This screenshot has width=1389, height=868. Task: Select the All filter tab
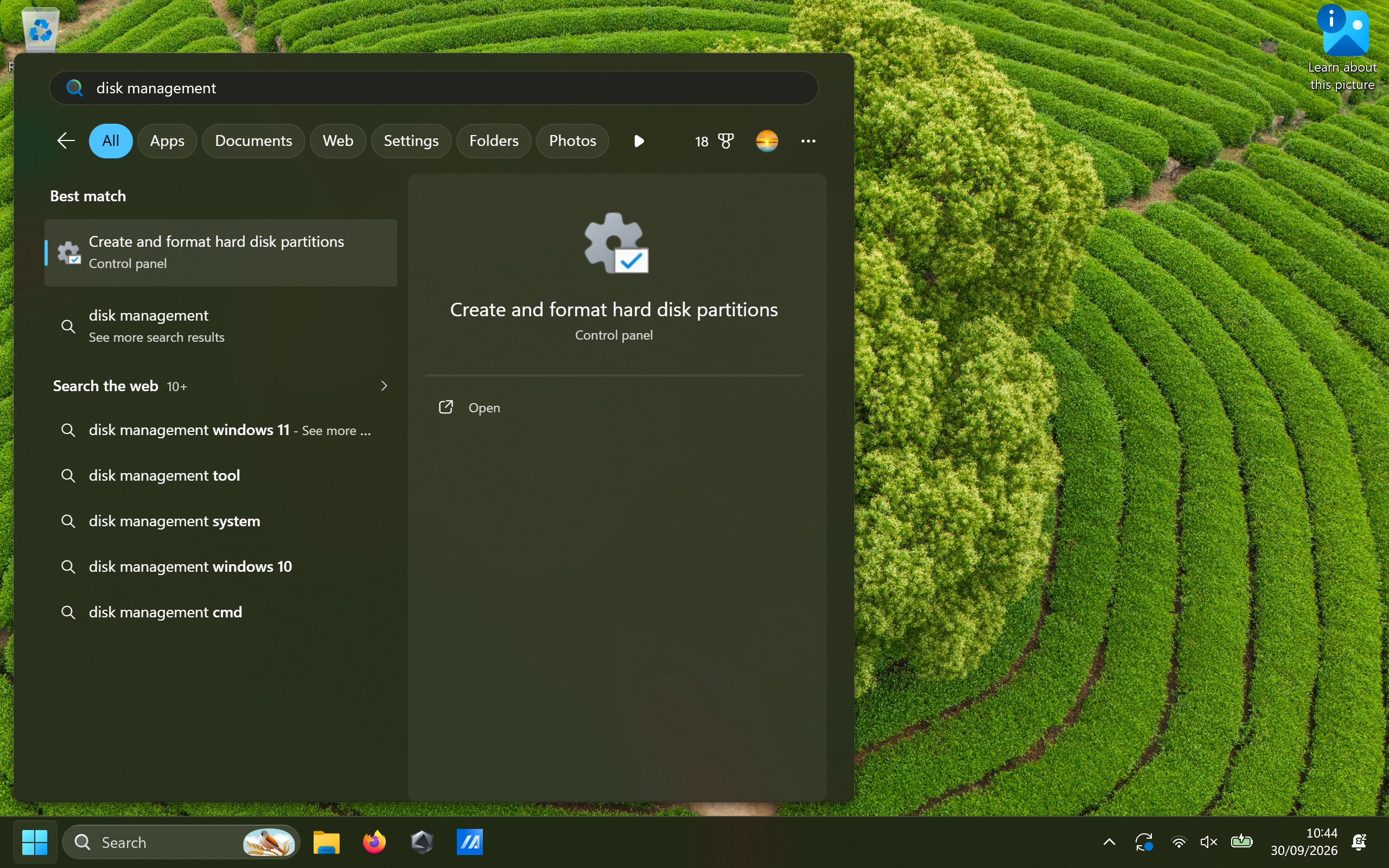tap(111, 141)
